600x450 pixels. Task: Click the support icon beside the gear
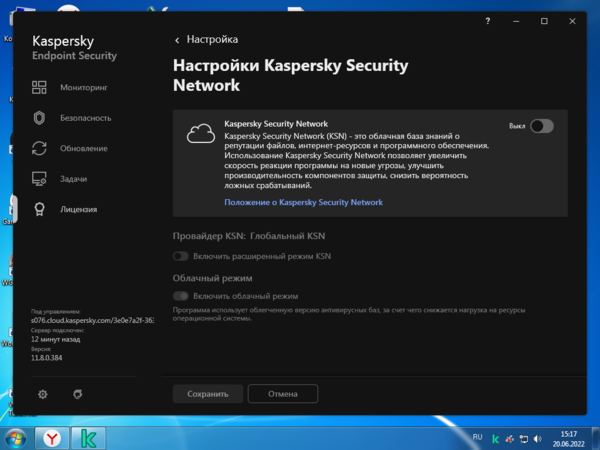pyautogui.click(x=77, y=394)
